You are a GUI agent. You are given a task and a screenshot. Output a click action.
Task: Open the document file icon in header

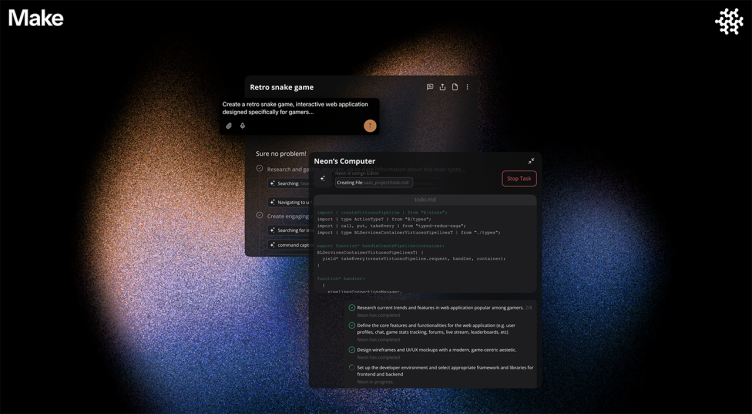tap(455, 87)
